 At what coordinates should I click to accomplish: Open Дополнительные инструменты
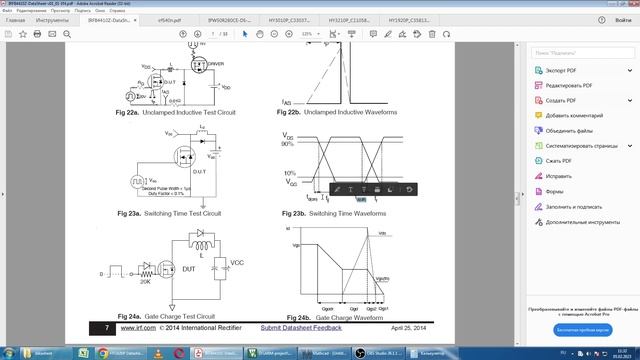[x=582, y=222]
